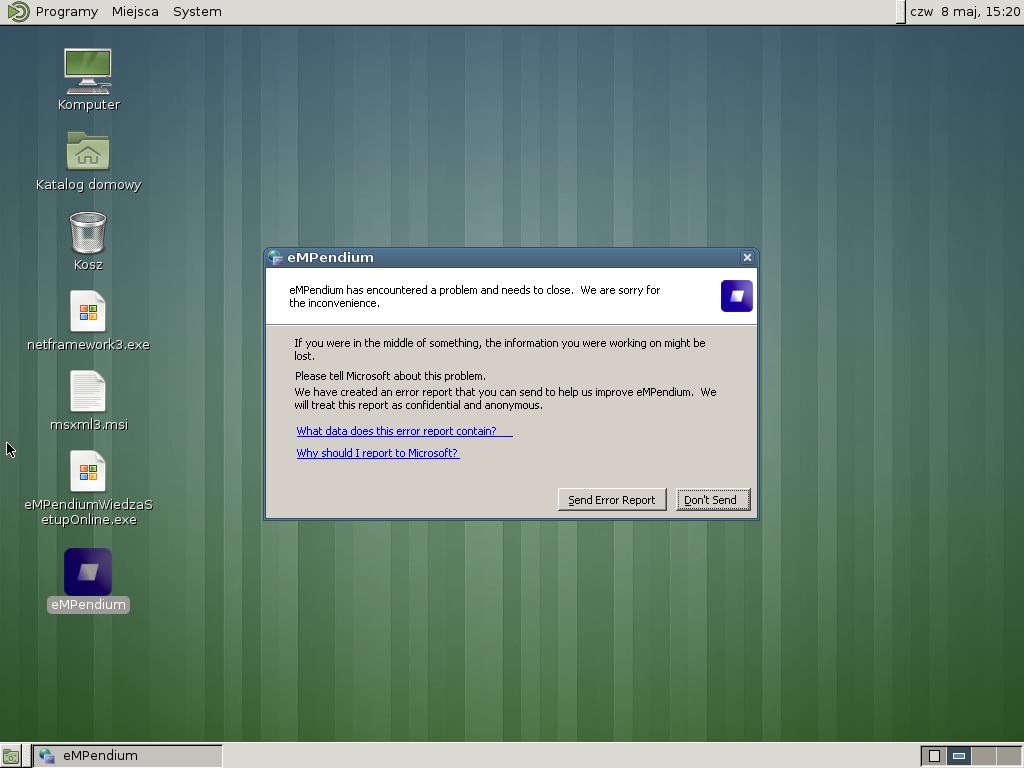Click the 'eMPendium has encountered a problem' message
Image resolution: width=1024 pixels, height=768 pixels.
point(475,296)
